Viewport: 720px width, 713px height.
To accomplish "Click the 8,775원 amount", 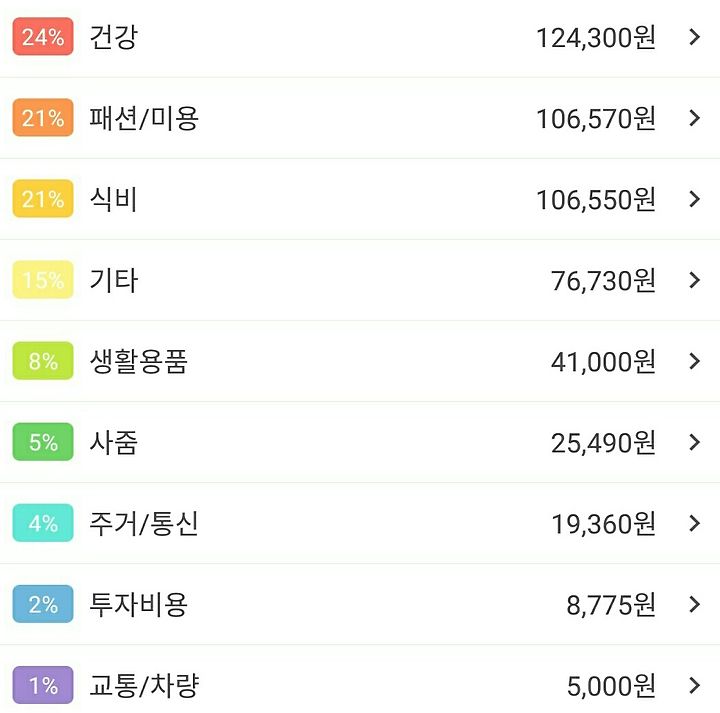I will click(611, 605).
